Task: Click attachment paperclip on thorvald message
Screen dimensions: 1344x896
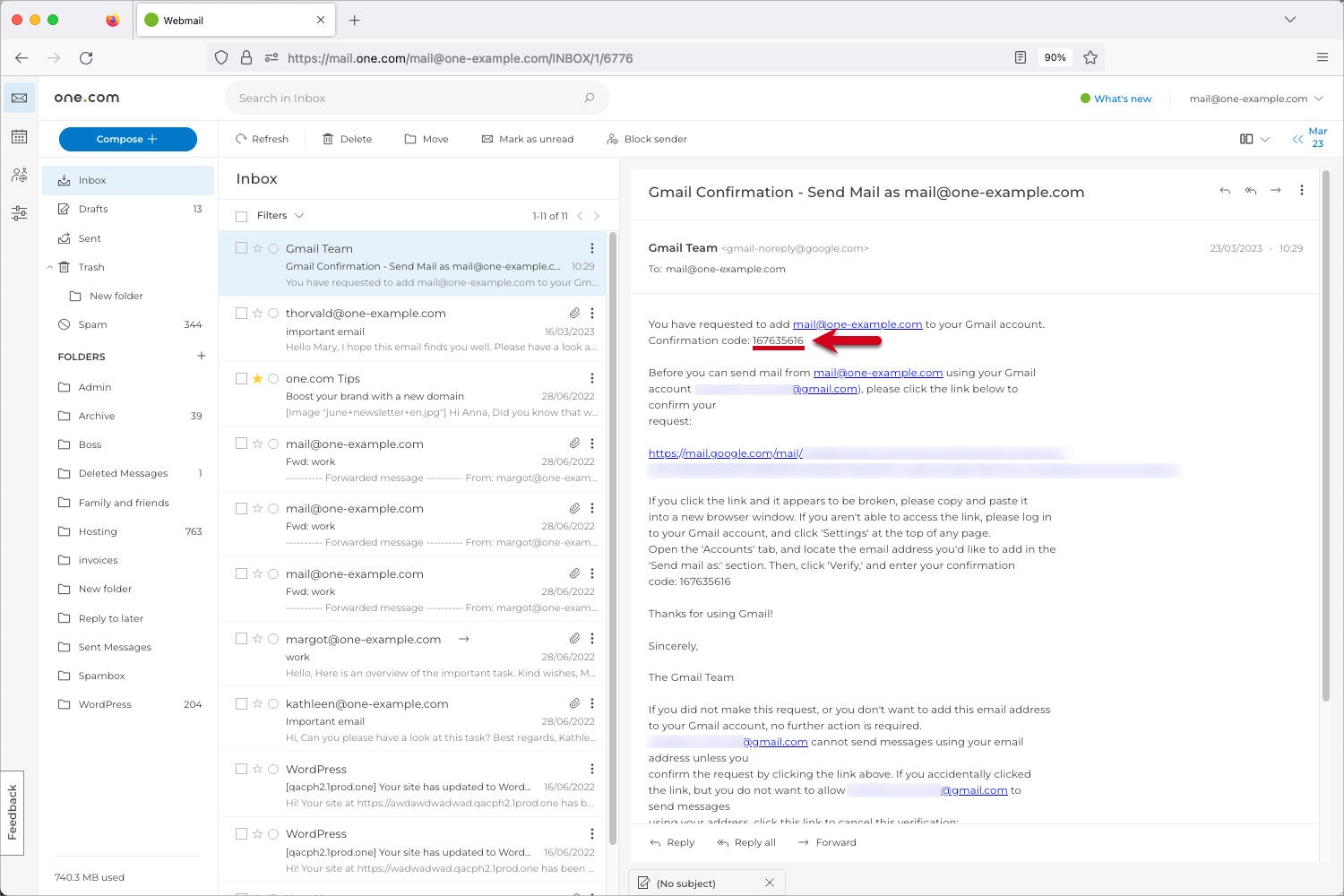Action: click(574, 313)
